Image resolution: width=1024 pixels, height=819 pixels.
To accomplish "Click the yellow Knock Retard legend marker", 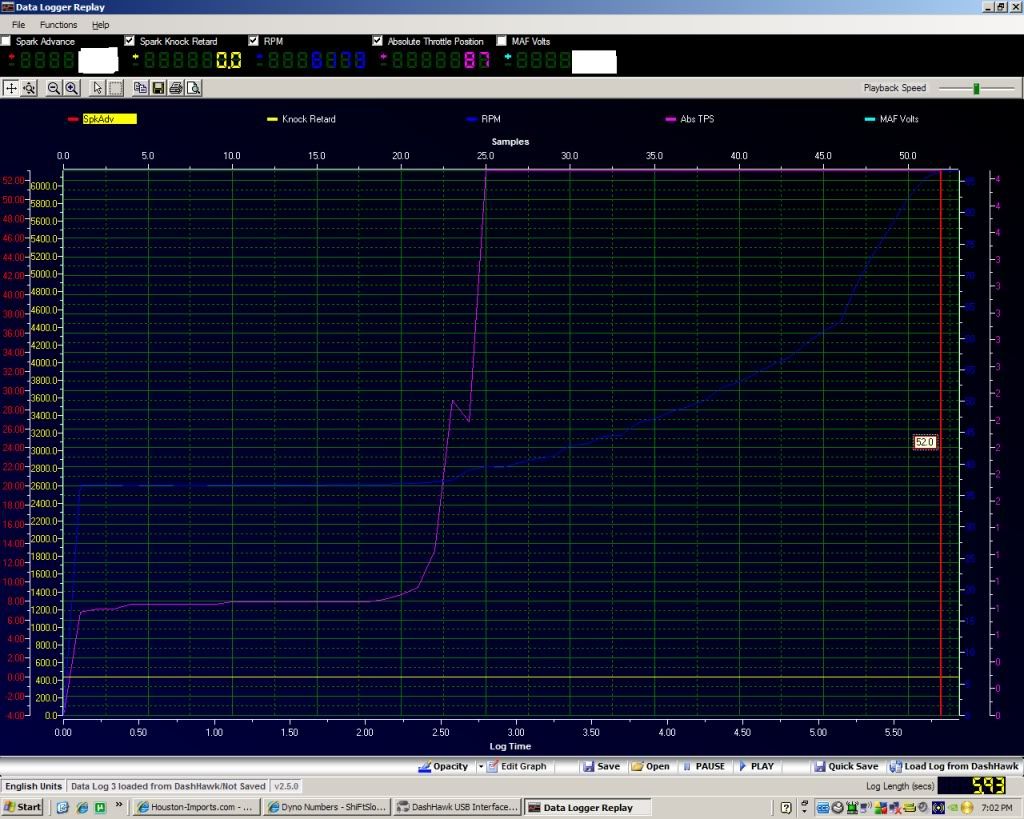I will point(272,120).
